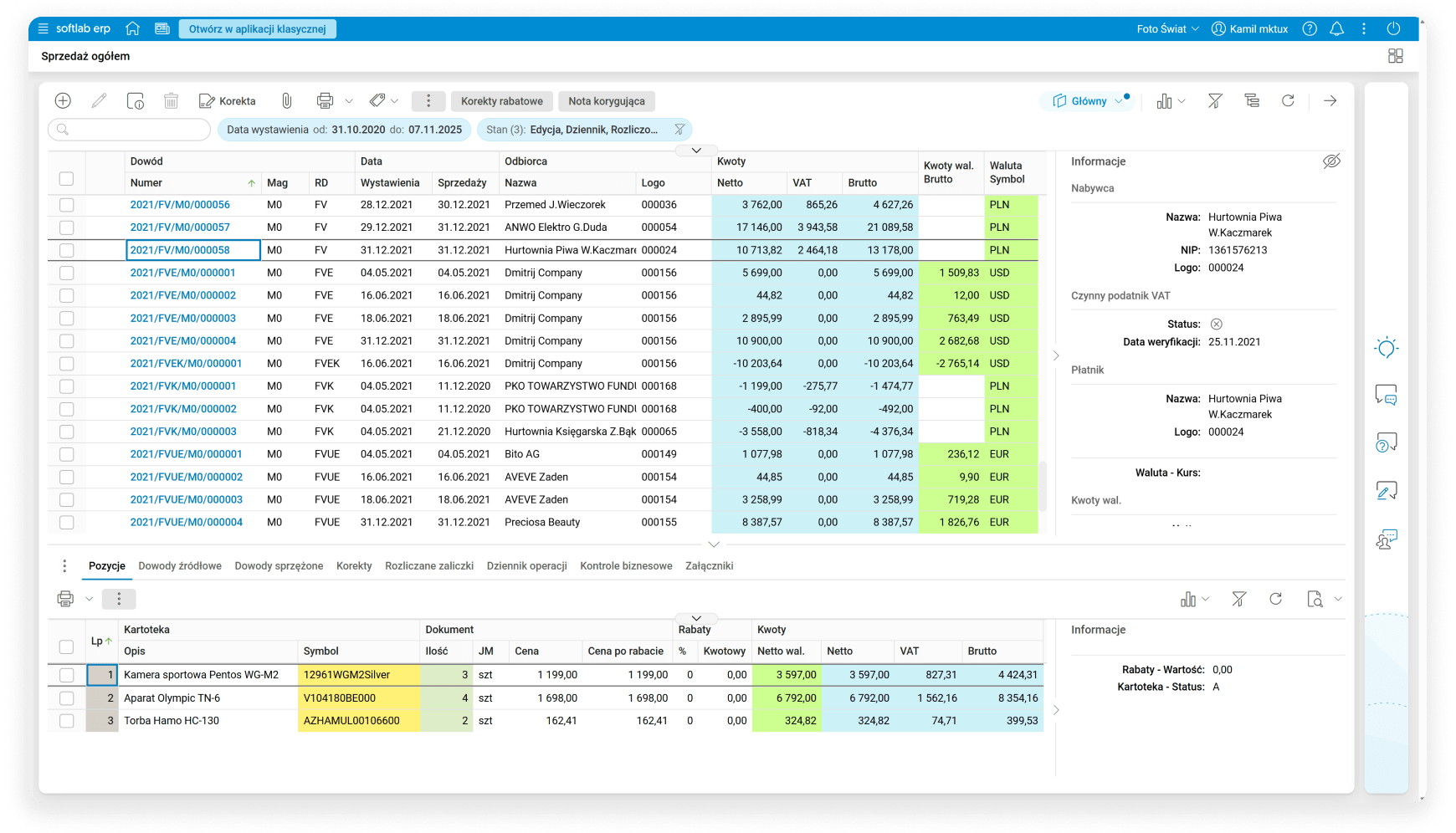Screen dimensions: 1456x833
Task: Check the box for row 2021/FV/M0/000056
Action: [x=67, y=205]
